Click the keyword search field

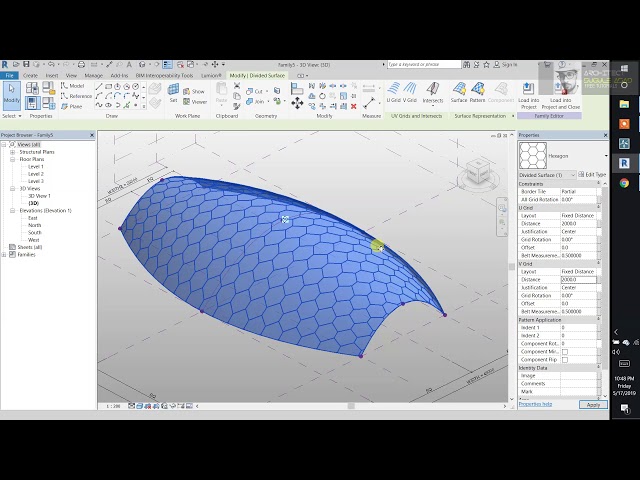(x=424, y=64)
